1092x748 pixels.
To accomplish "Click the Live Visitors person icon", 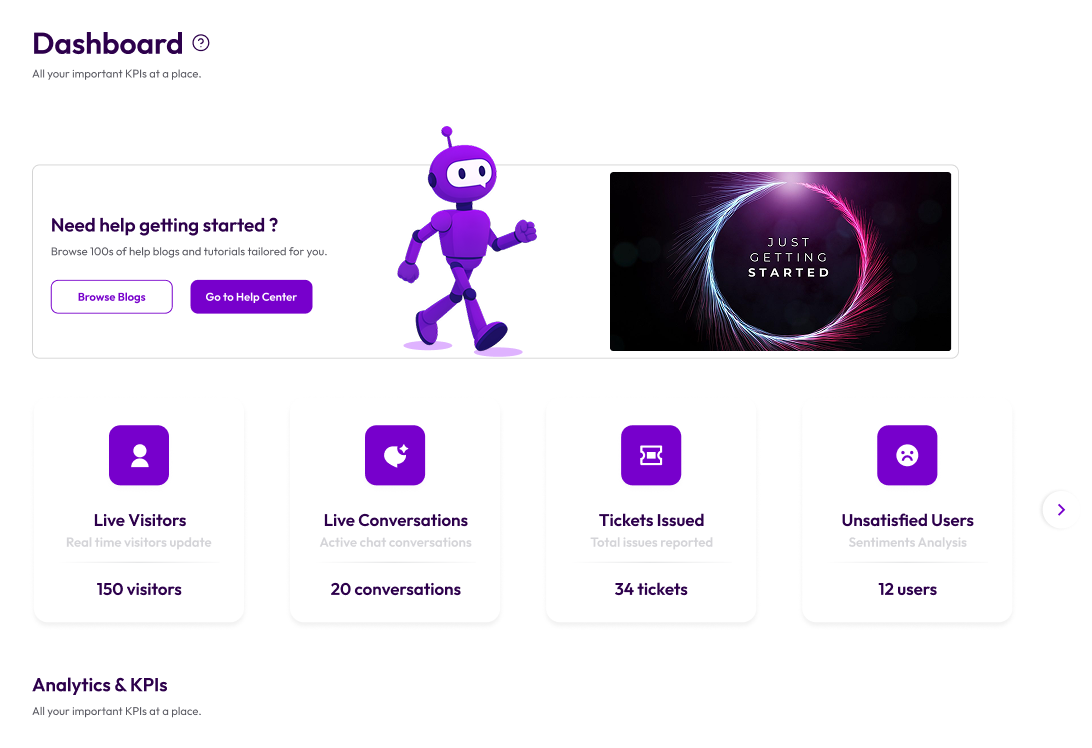I will pos(139,456).
